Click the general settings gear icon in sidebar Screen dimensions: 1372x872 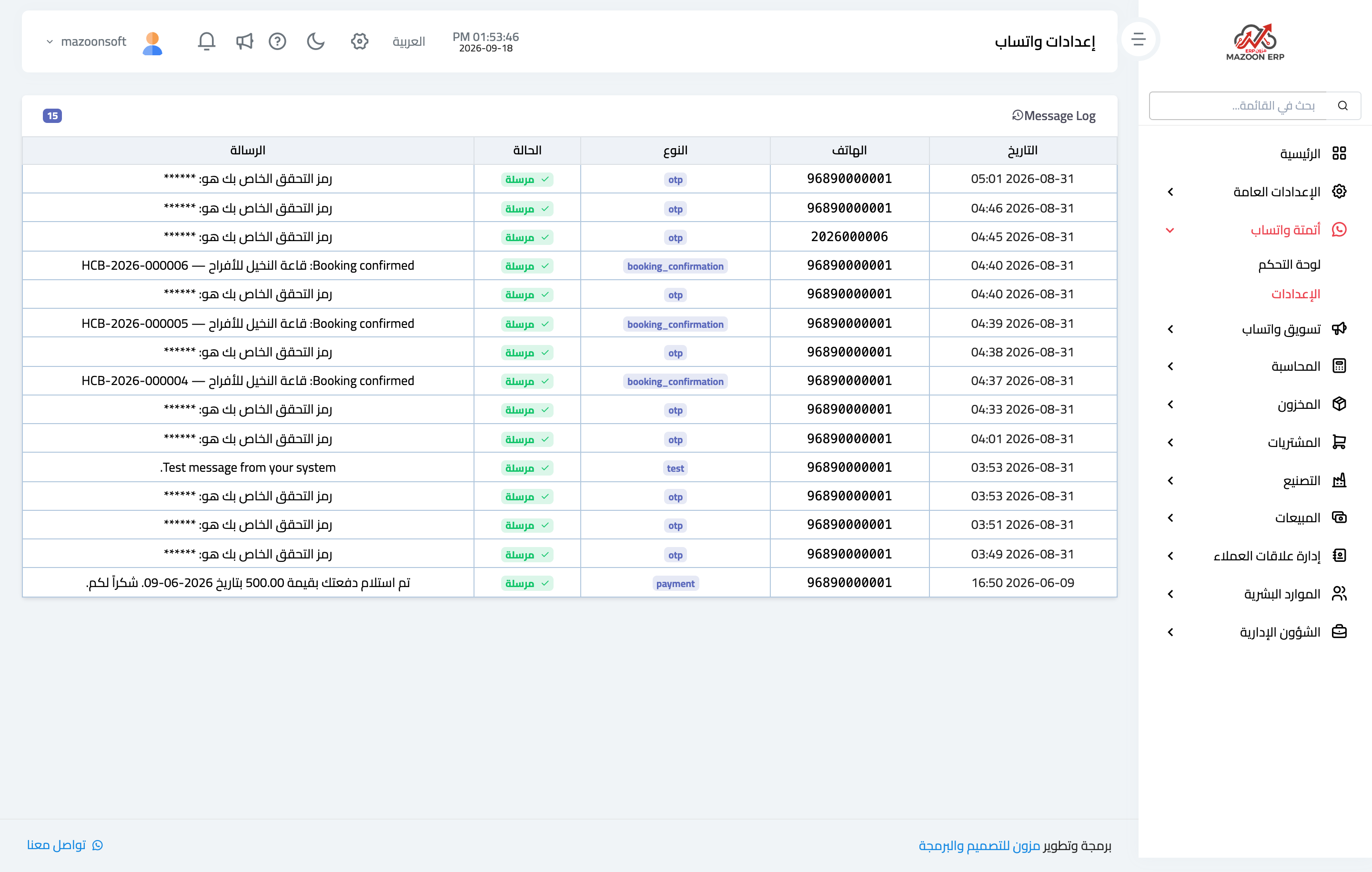click(x=1339, y=192)
